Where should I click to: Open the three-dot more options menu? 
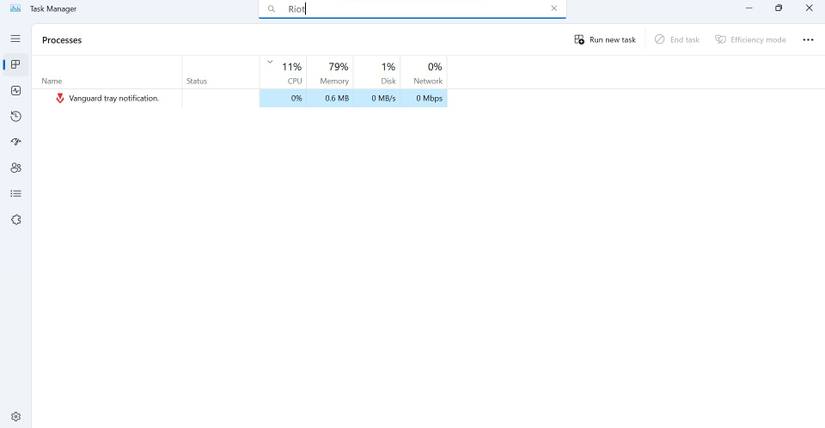point(808,40)
